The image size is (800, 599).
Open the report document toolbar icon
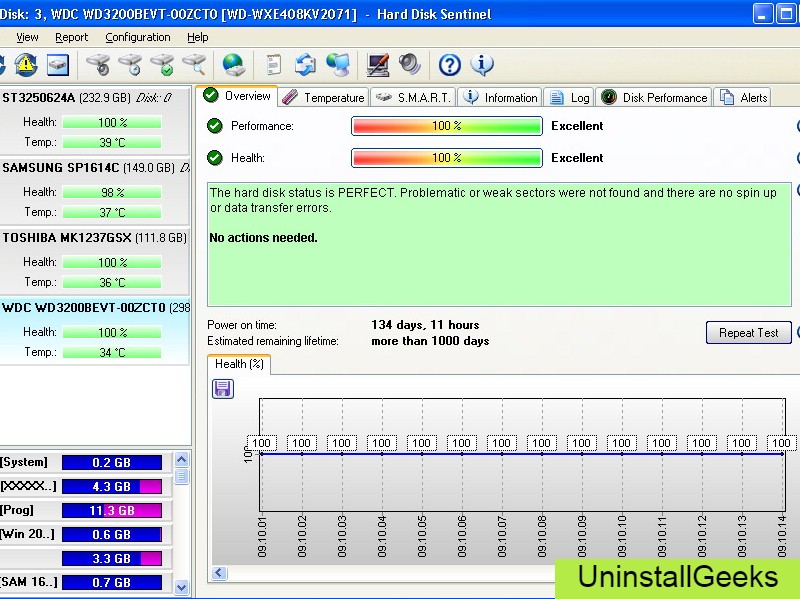[273, 65]
